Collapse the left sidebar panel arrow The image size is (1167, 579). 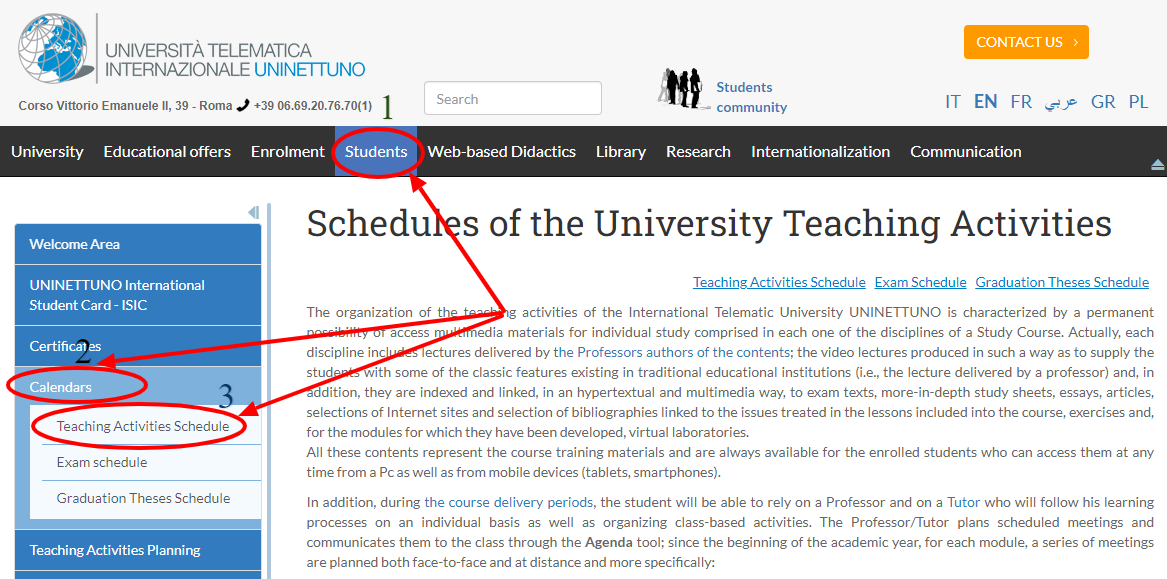tap(253, 212)
